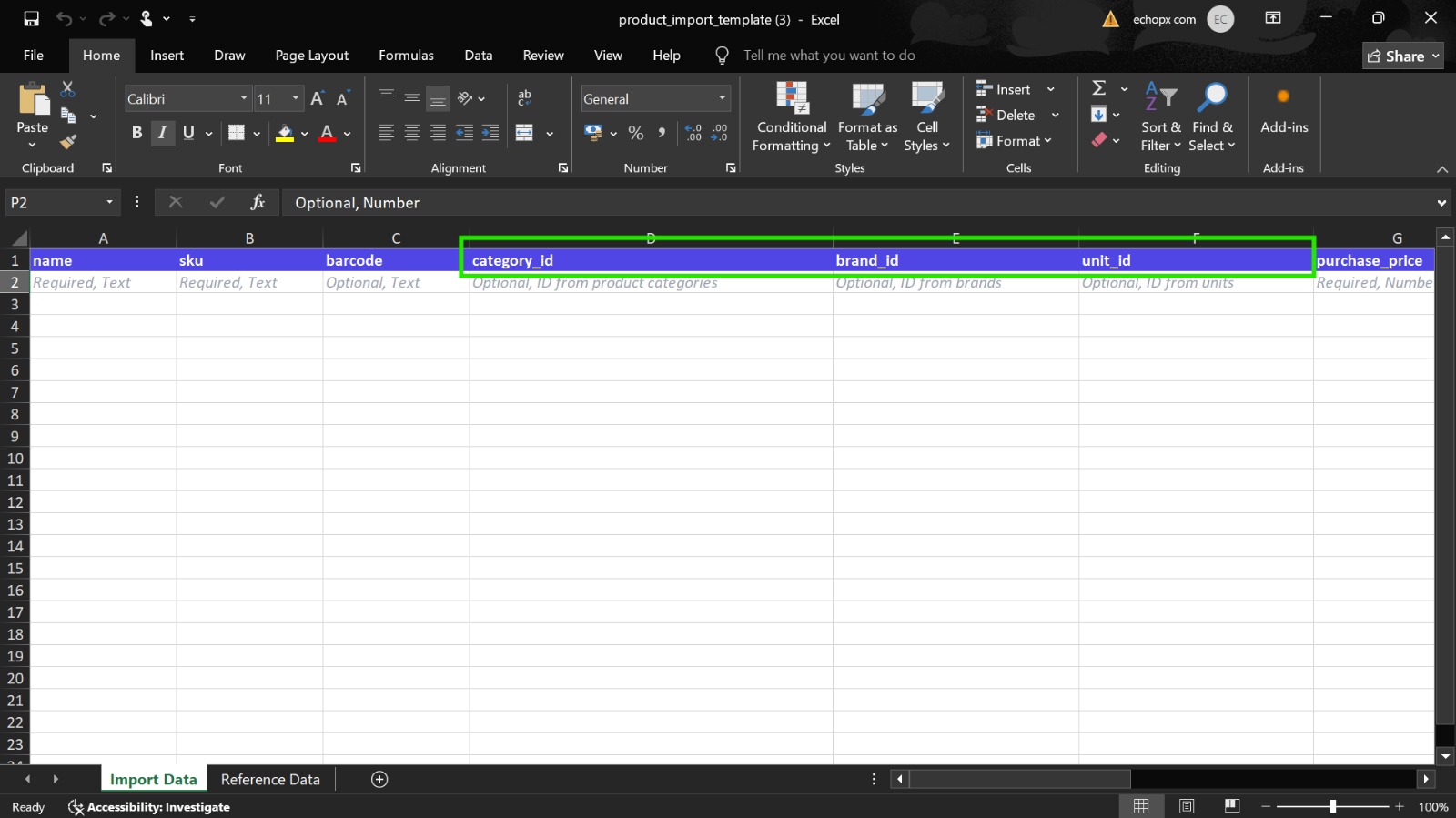Expand the Name Box dropdown arrow
The width and height of the screenshot is (1456, 818).
[109, 202]
